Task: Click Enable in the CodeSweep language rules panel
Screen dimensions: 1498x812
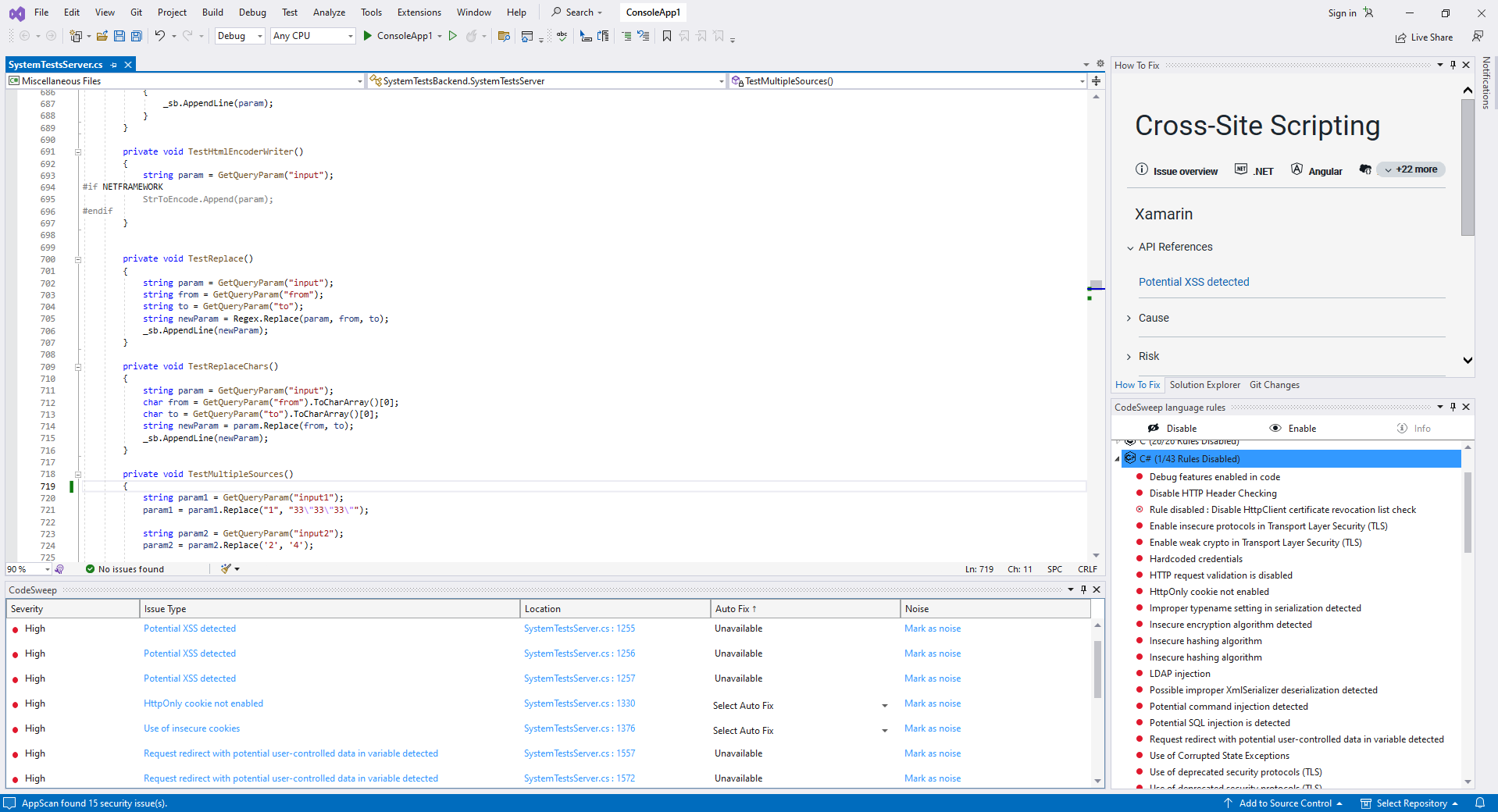Action: point(1293,429)
